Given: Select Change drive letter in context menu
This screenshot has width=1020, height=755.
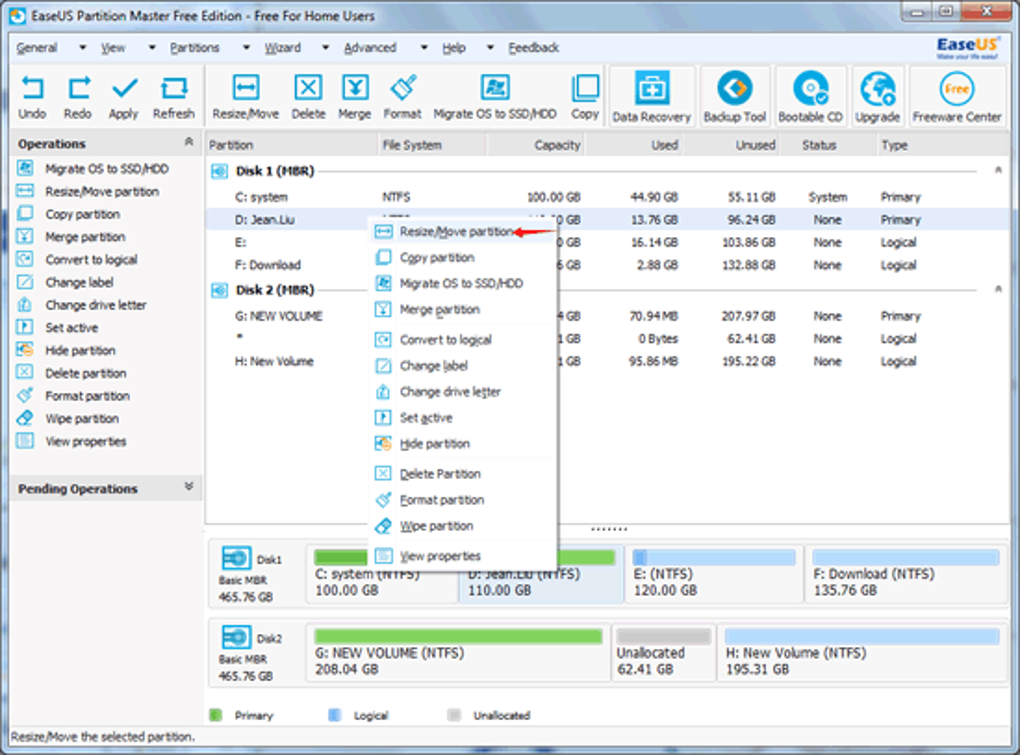Looking at the screenshot, I should coord(463,391).
